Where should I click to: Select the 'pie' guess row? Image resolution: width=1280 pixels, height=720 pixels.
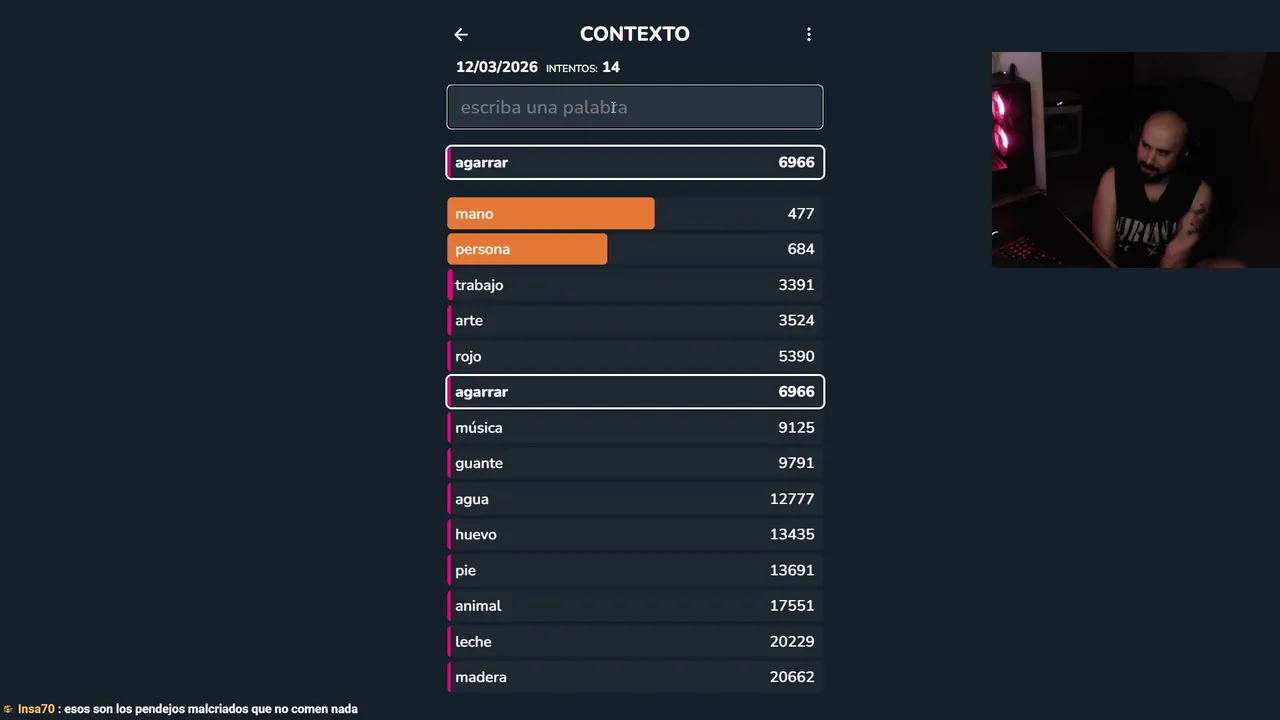click(x=634, y=570)
